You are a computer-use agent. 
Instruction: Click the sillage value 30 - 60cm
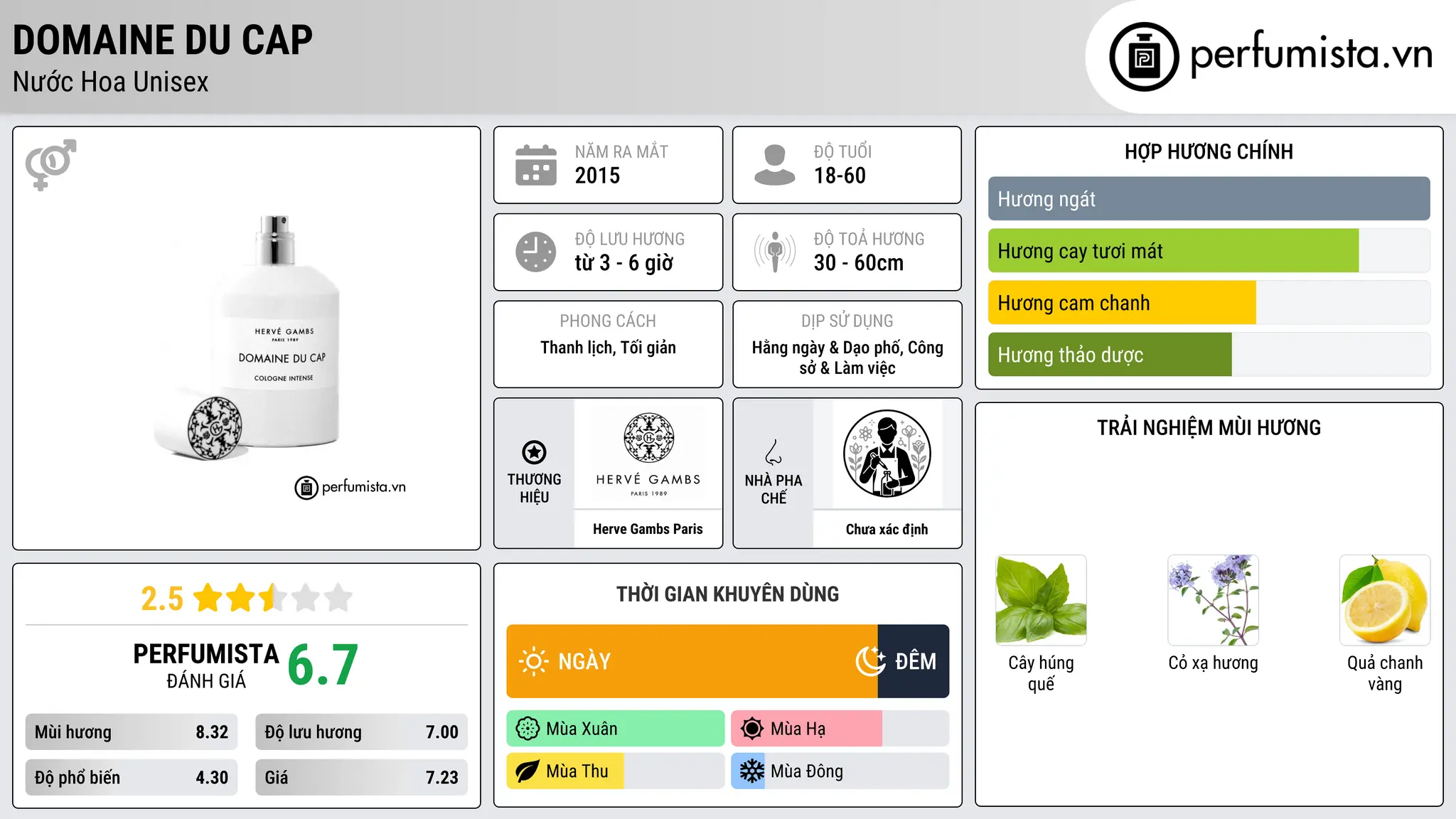coord(859,263)
